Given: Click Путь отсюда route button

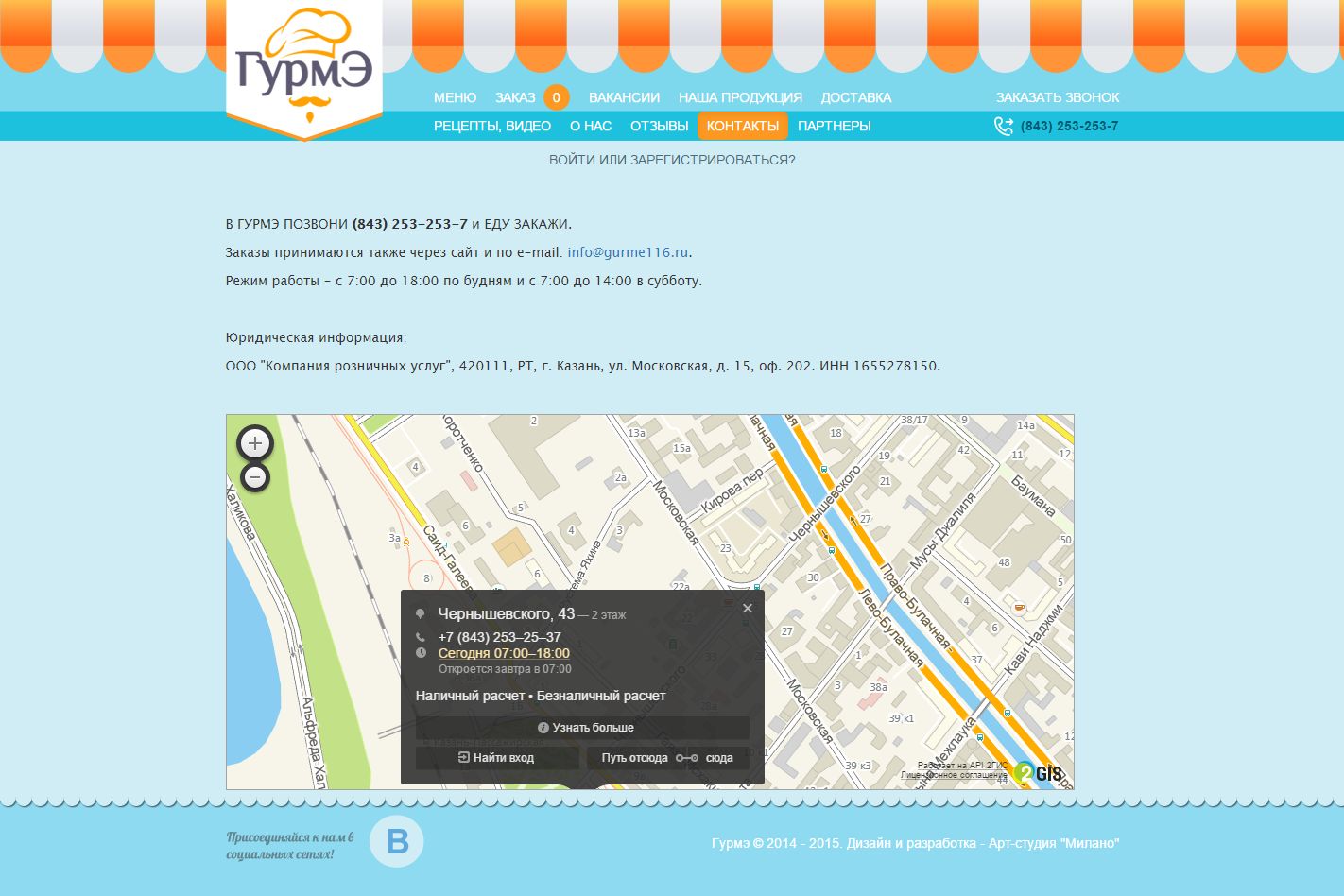Looking at the screenshot, I should pyautogui.click(x=634, y=758).
